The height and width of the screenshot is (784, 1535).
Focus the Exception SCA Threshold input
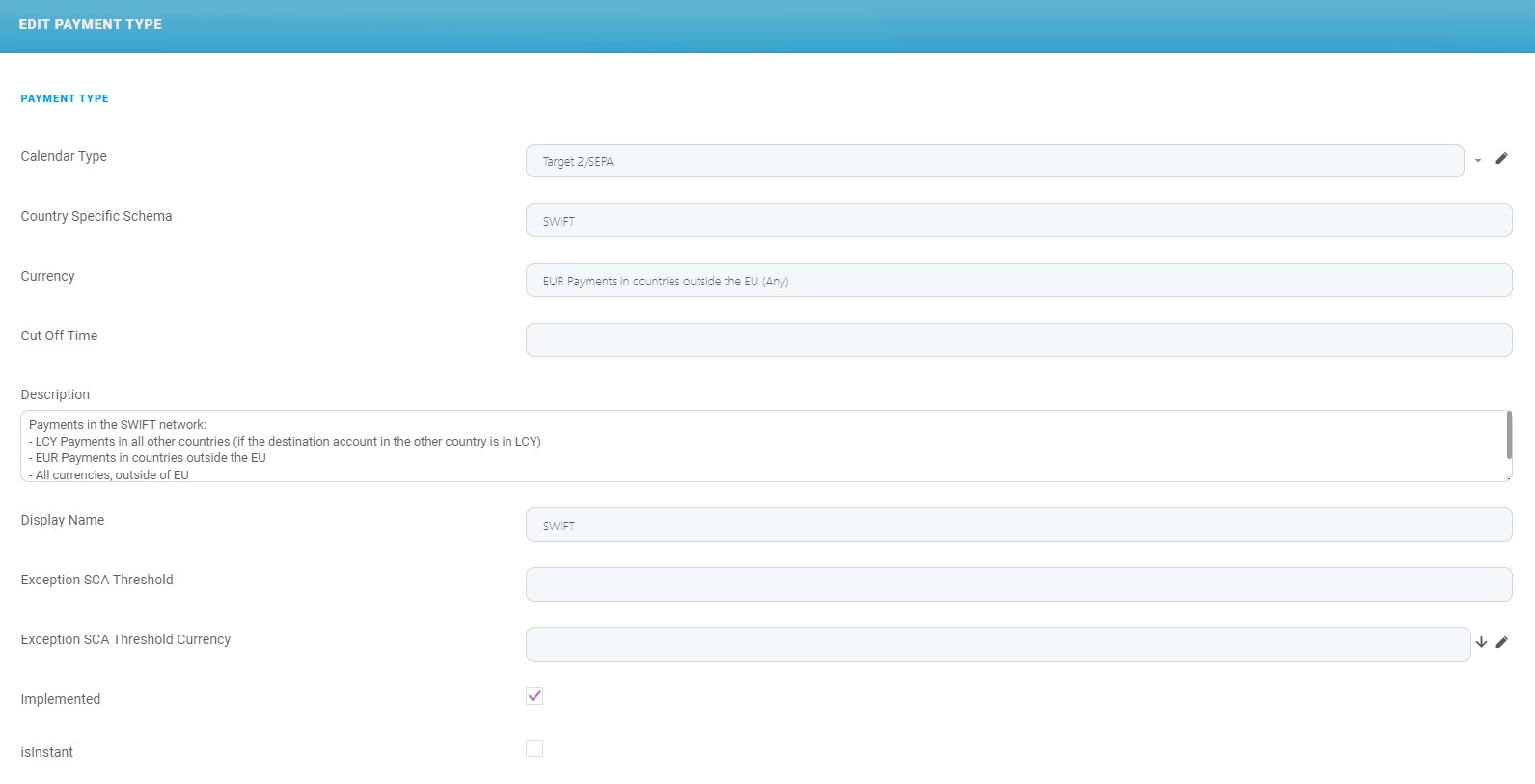[x=1018, y=585]
